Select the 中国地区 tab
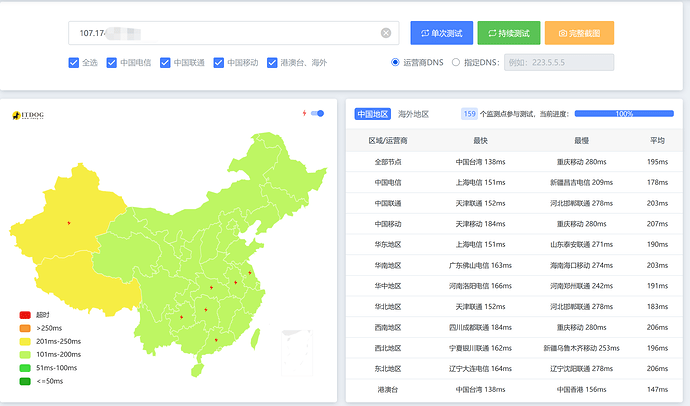This screenshot has width=690, height=406. (372, 114)
